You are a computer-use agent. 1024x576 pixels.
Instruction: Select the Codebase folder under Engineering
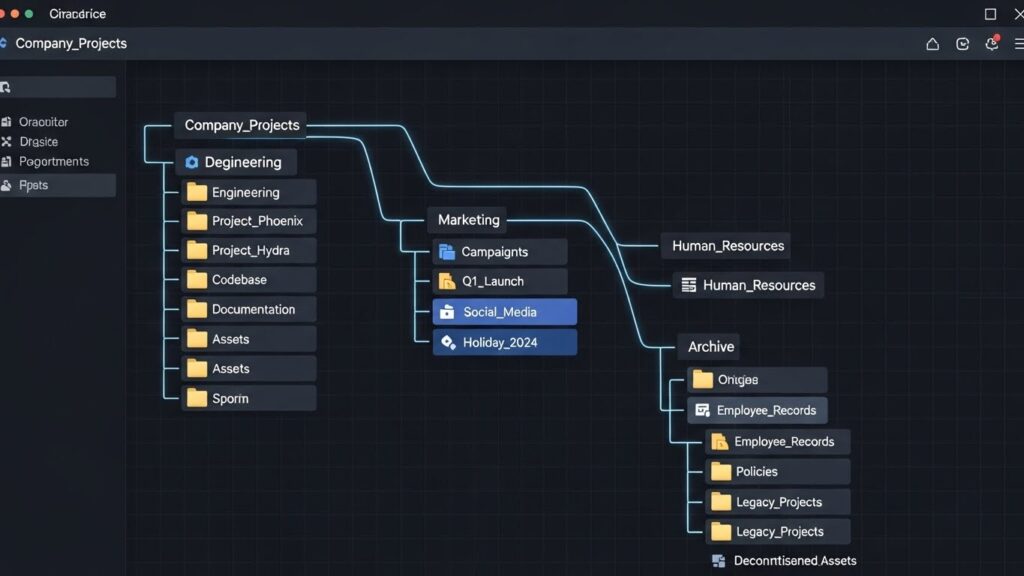point(249,280)
